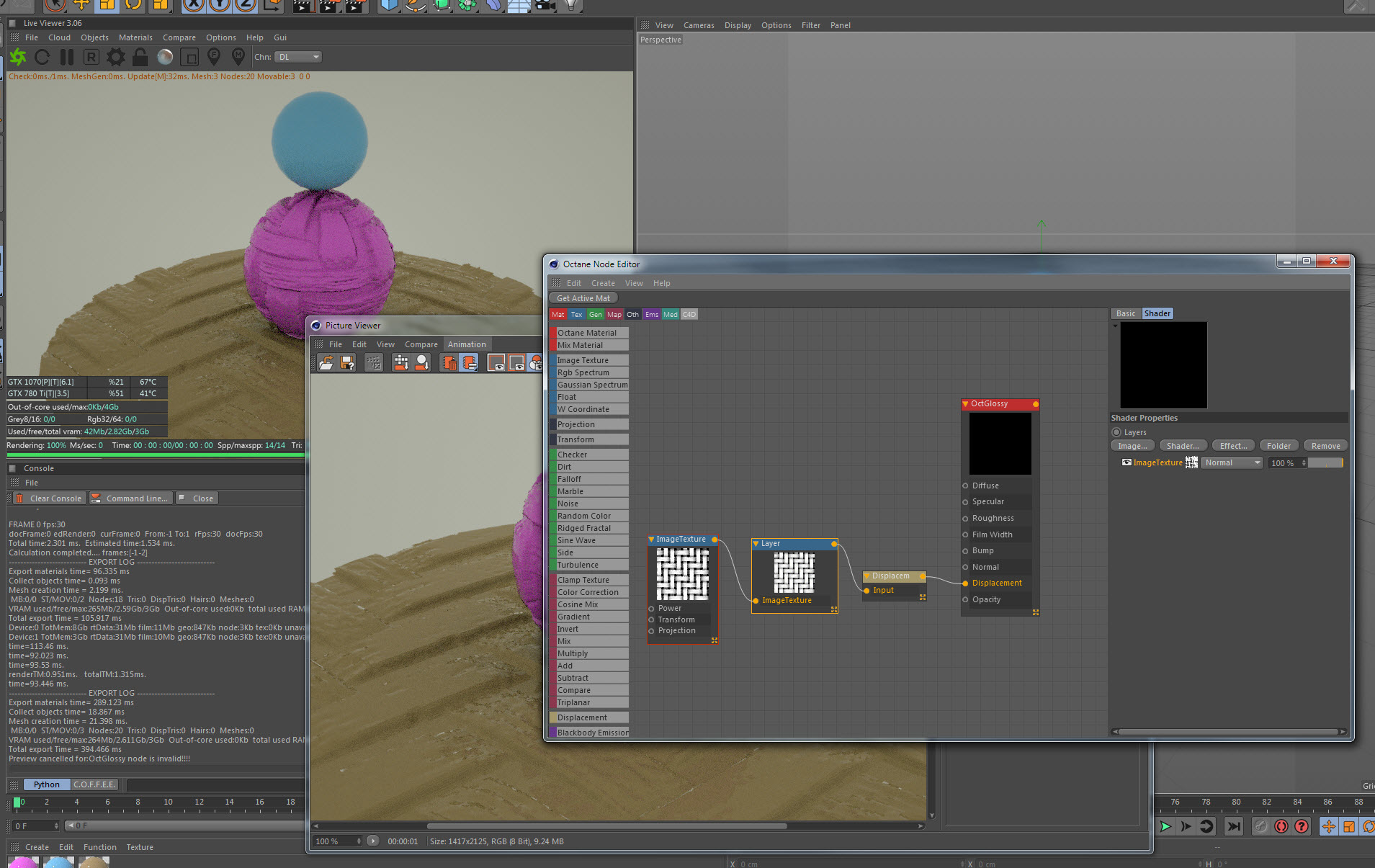Toggle the Live Viewer resolution lock icon
The height and width of the screenshot is (868, 1375).
[140, 57]
